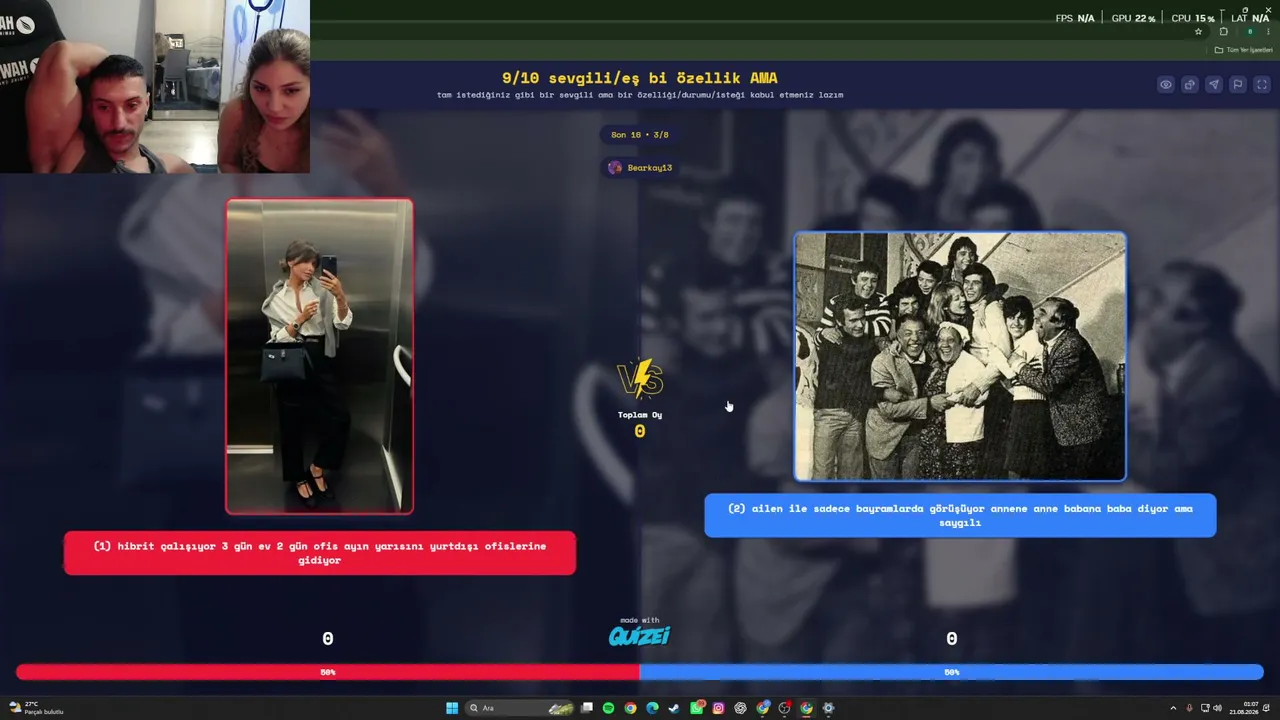This screenshot has height=720, width=1280.
Task: Open Steam from the taskbar
Action: point(674,708)
